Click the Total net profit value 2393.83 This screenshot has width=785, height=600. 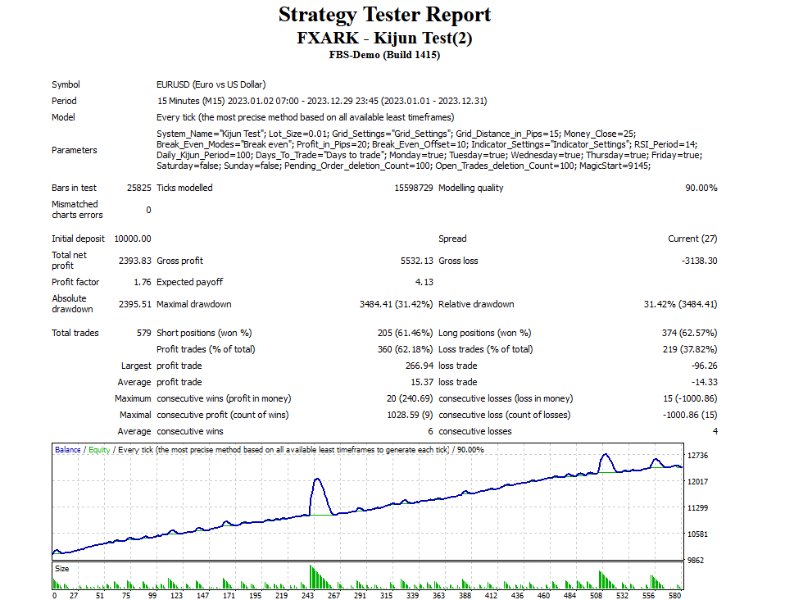[x=135, y=260]
